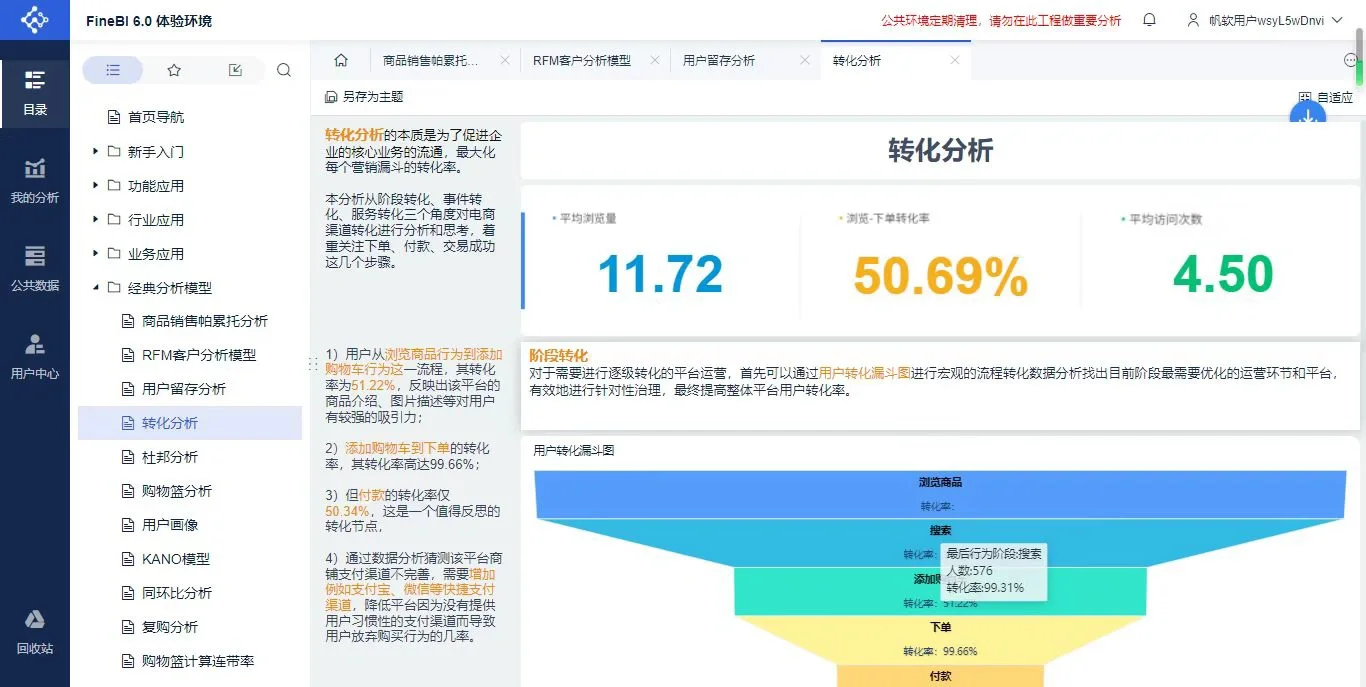Click the FineBI logo in top-left corner

tap(35, 20)
